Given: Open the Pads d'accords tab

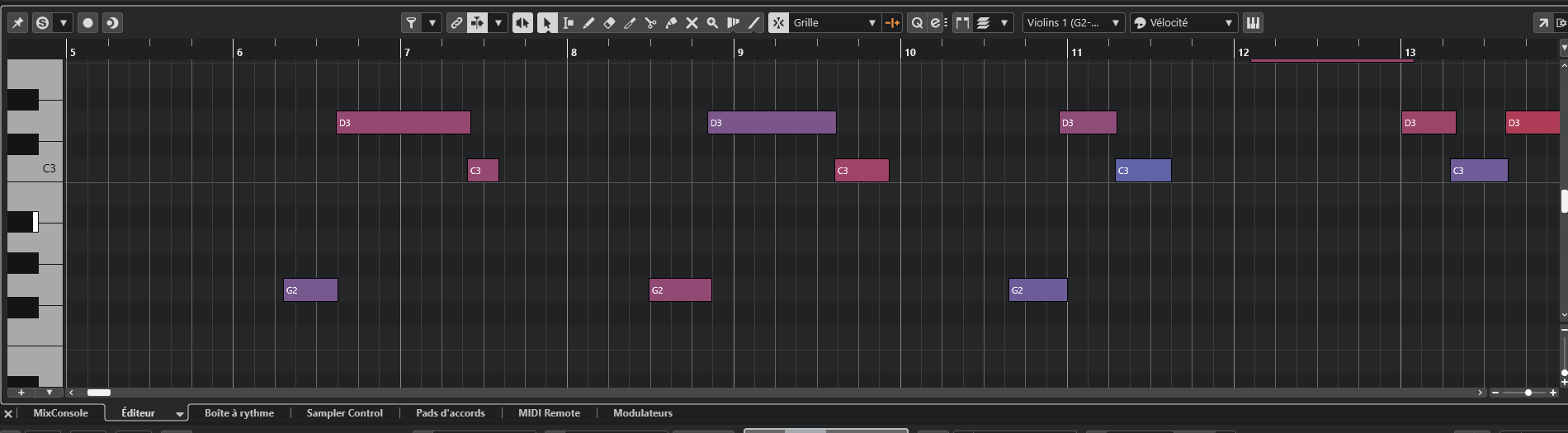Looking at the screenshot, I should [x=450, y=413].
